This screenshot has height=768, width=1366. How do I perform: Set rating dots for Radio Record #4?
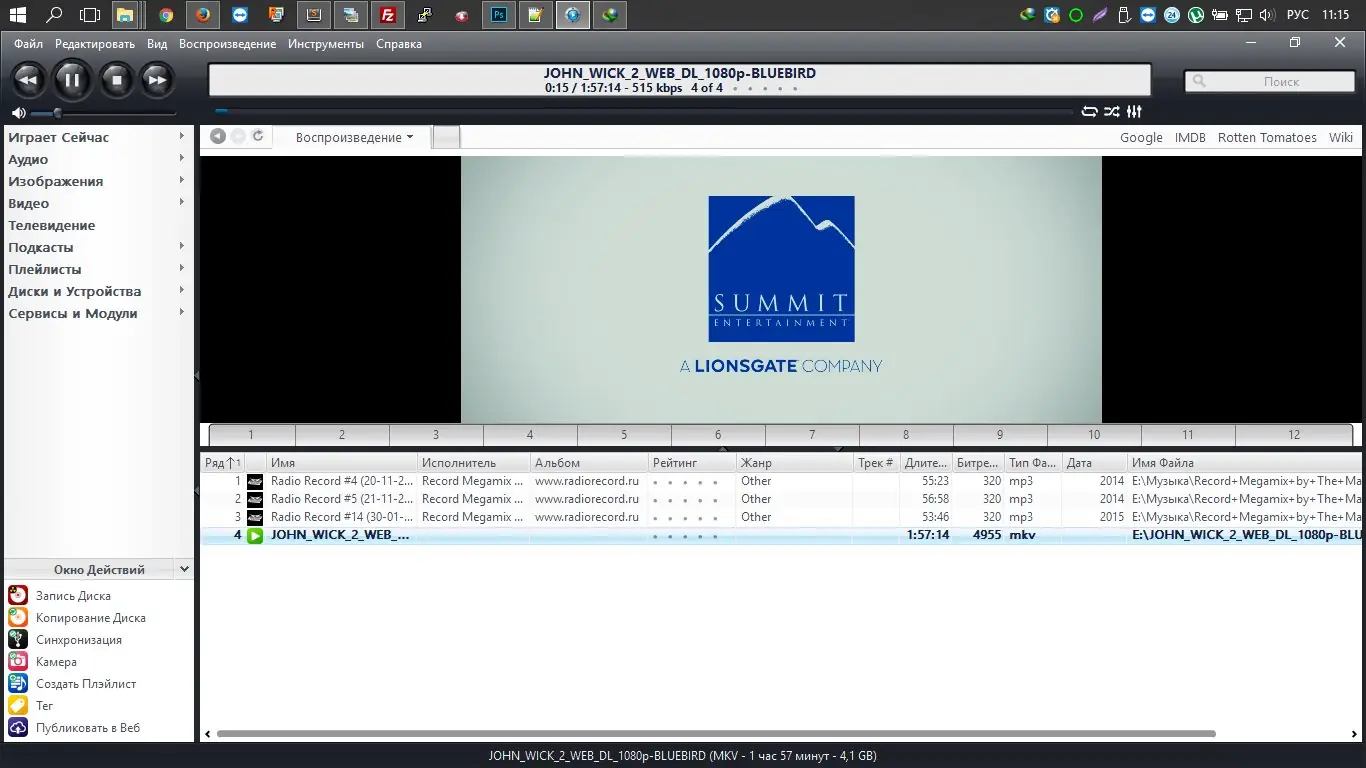686,482
